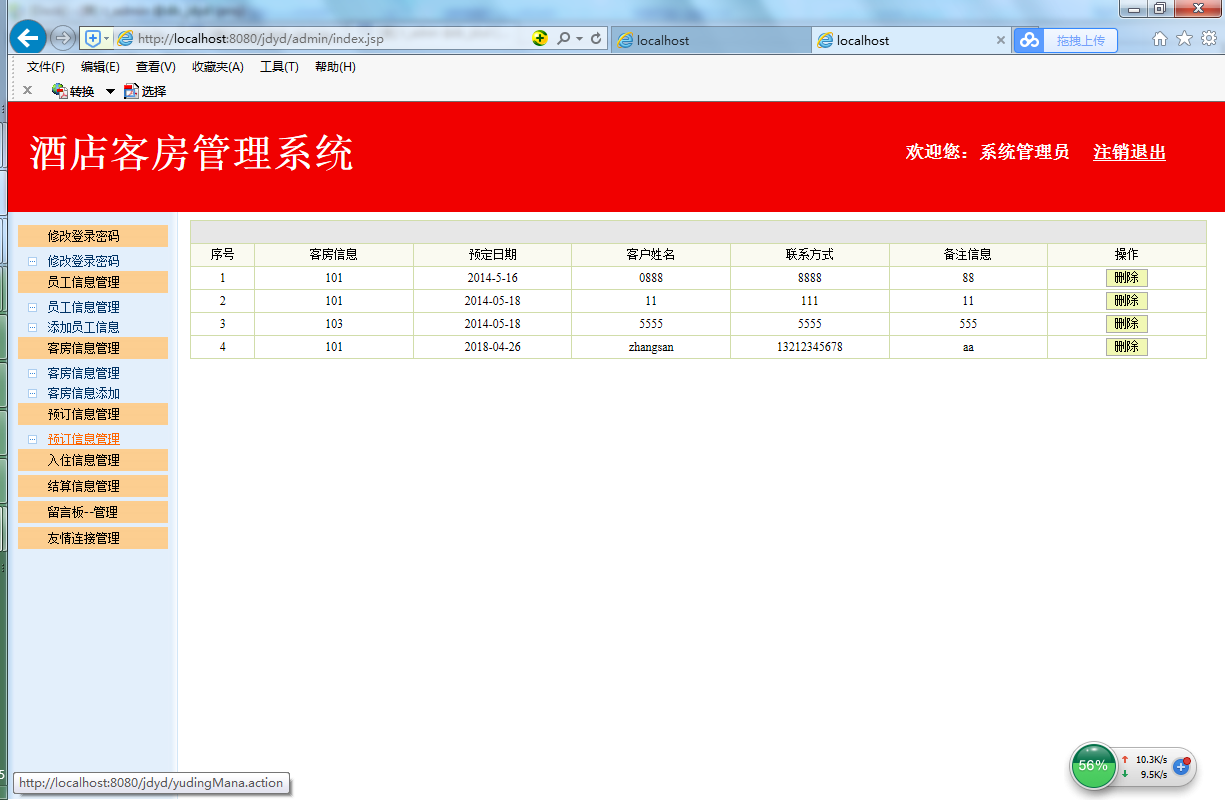
Task: Close the toolbar with the X icon
Action: click(x=27, y=90)
